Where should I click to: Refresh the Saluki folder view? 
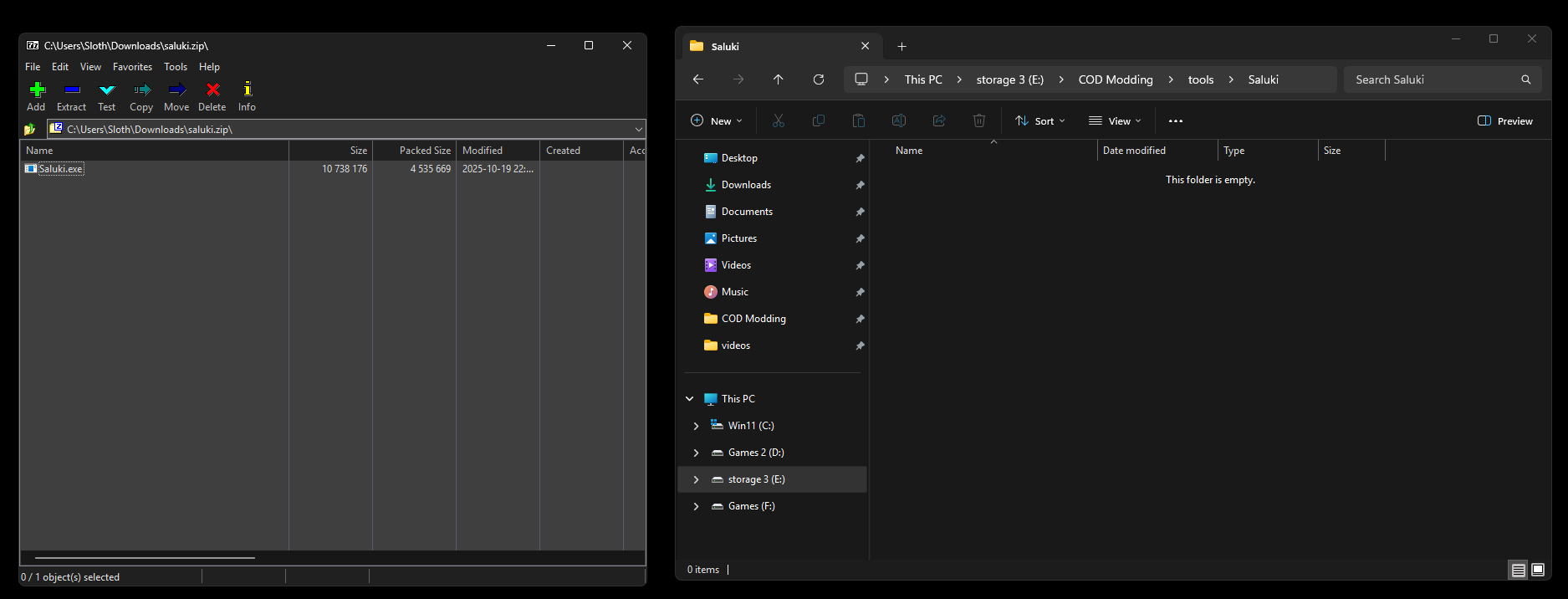coord(819,79)
